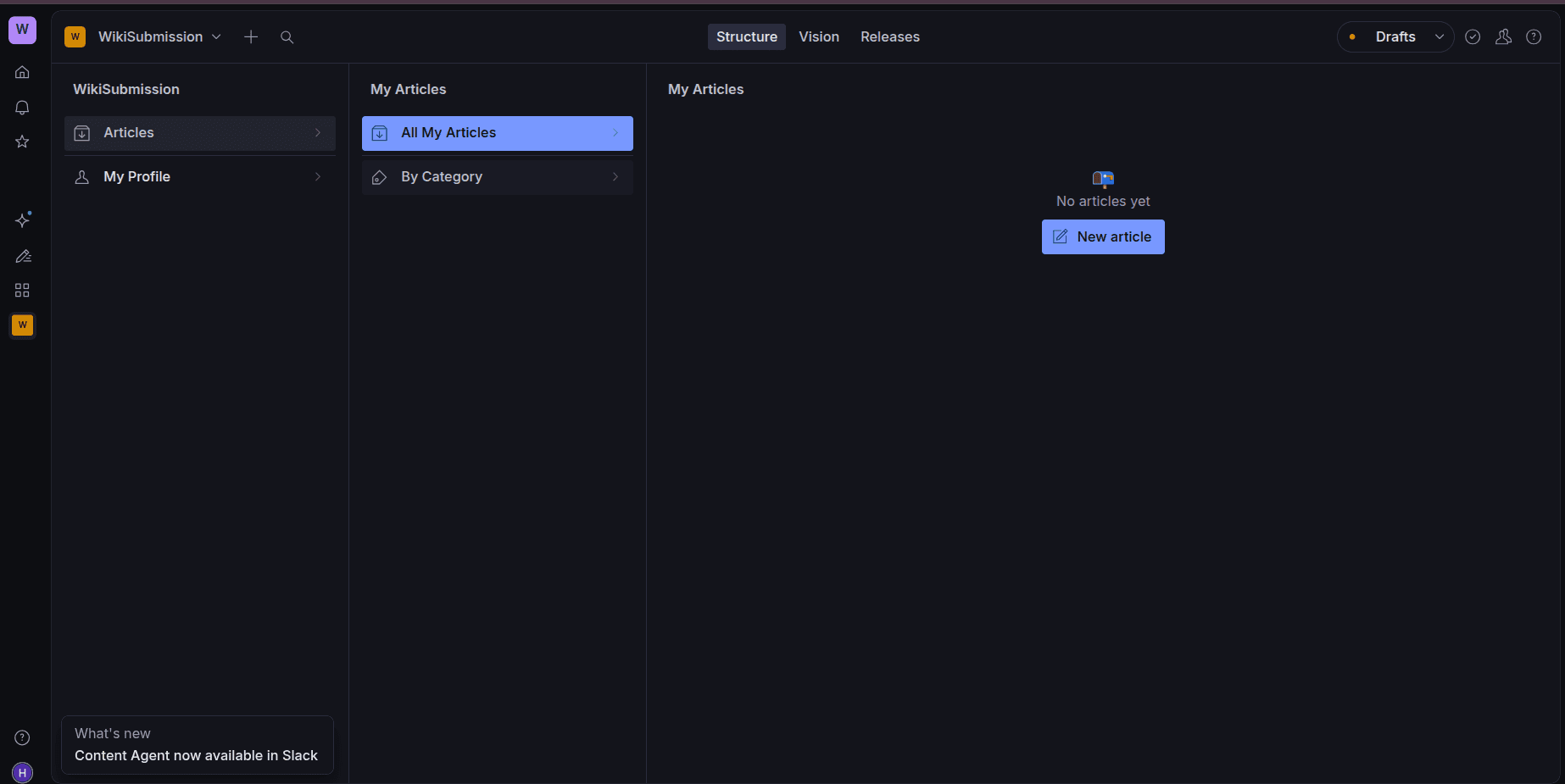
Task: Open the Home icon in left sidebar
Action: click(x=22, y=72)
